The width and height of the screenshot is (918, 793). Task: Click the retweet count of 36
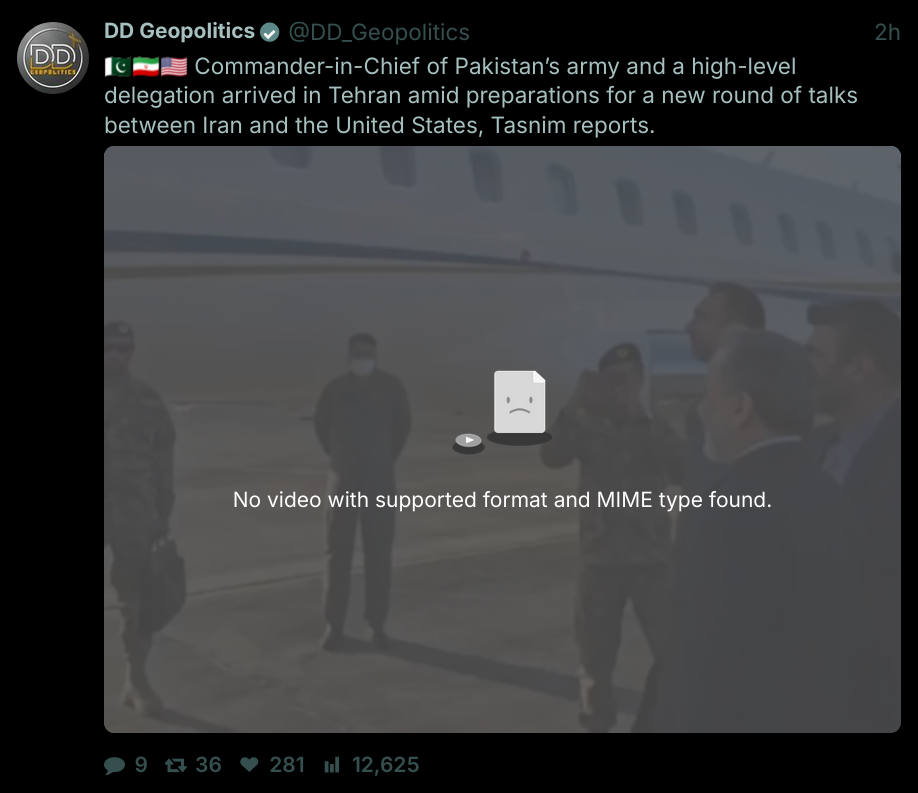pos(208,765)
